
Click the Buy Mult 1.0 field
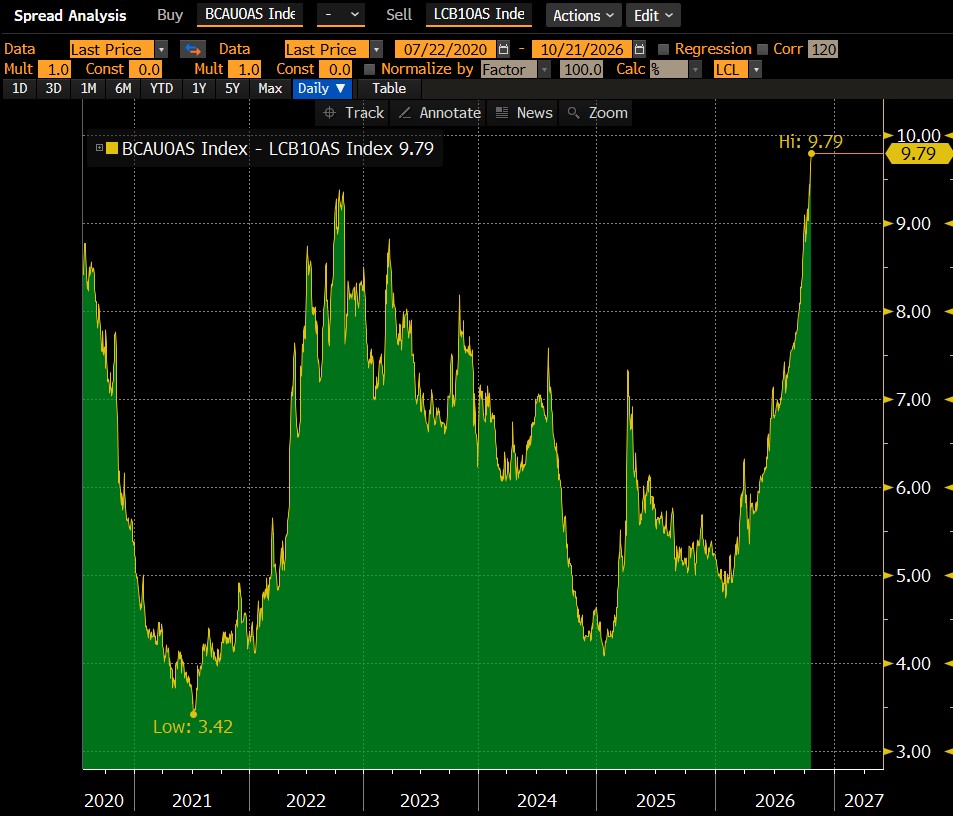coord(55,69)
